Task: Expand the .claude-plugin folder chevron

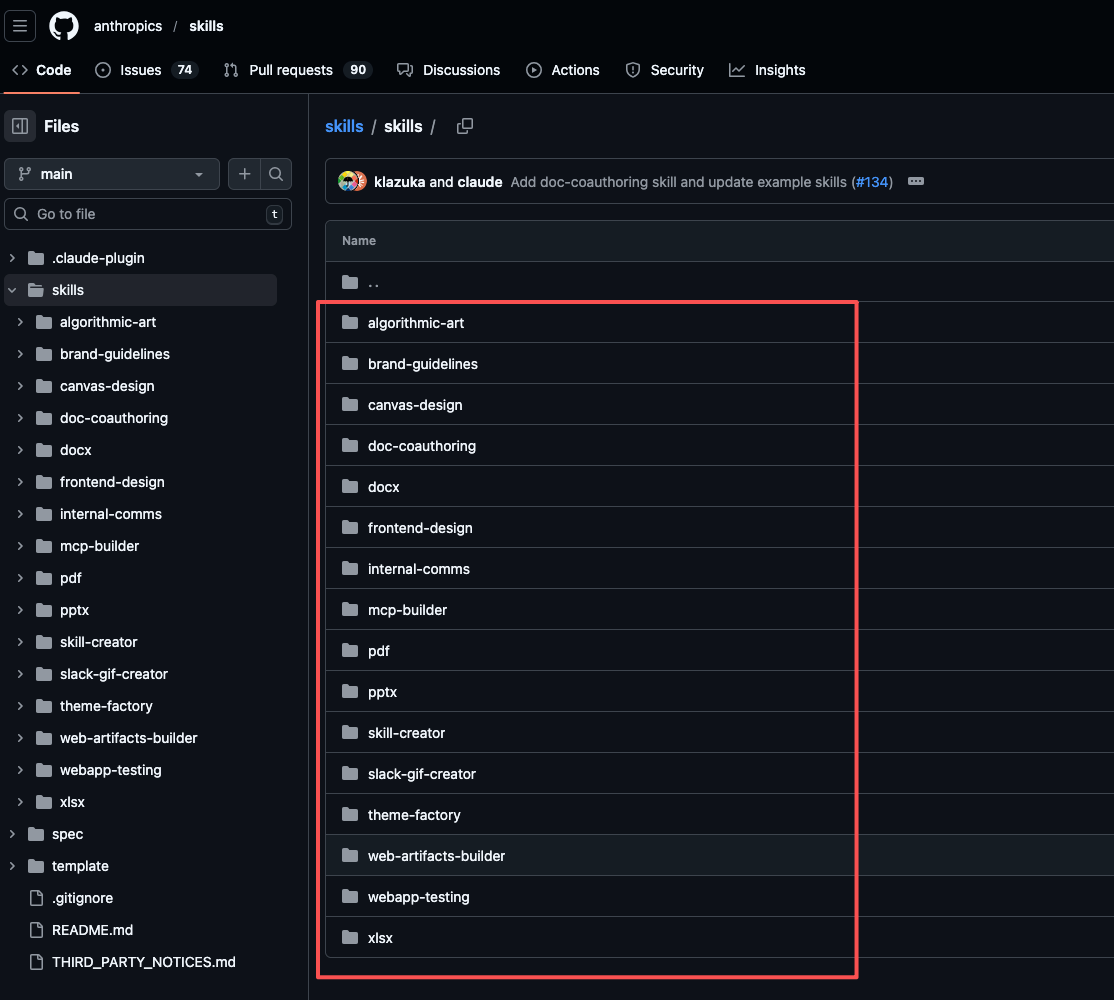Action: 12,258
